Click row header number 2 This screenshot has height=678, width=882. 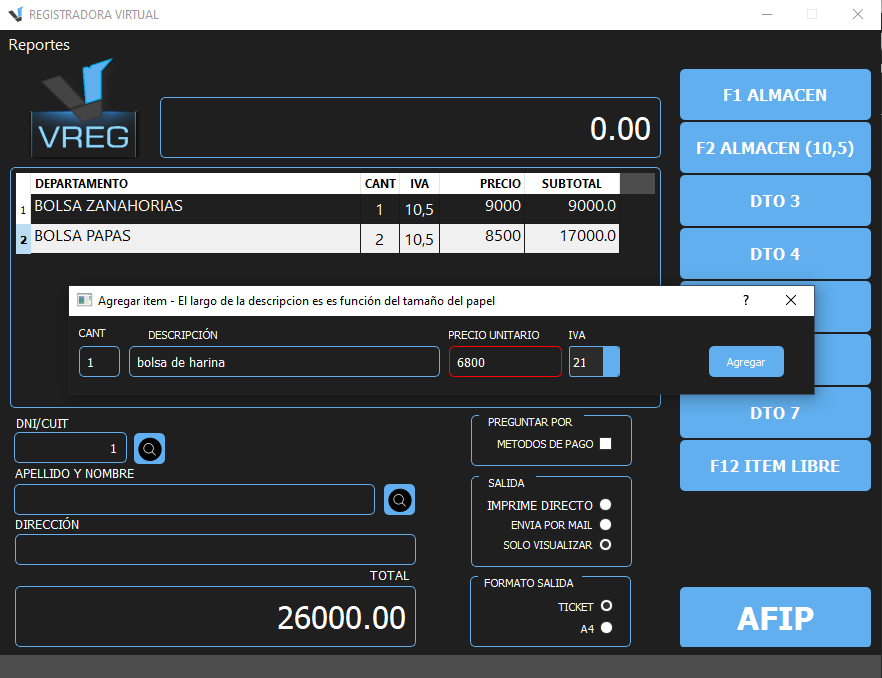(23, 239)
